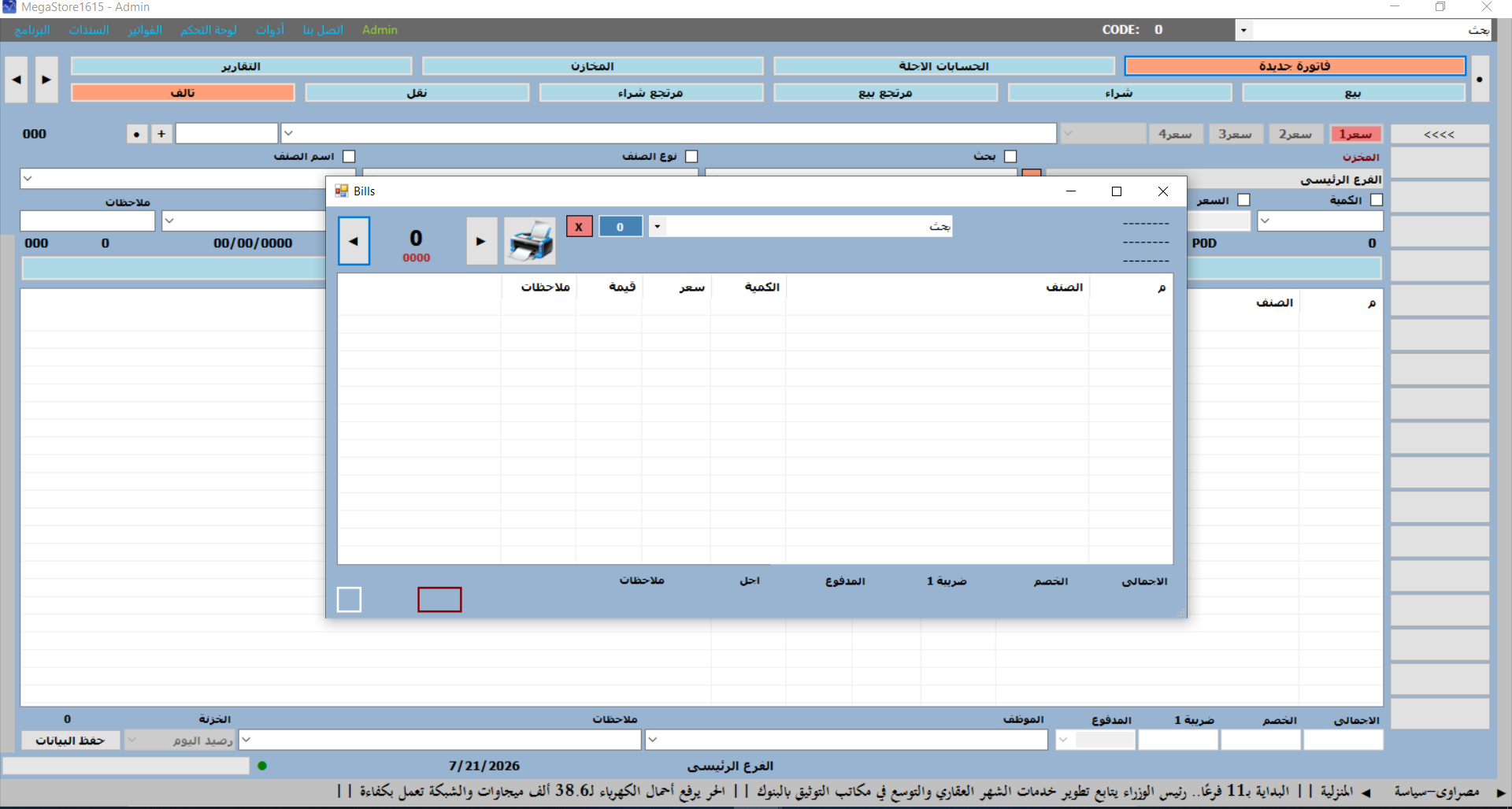The height and width of the screenshot is (809, 1512).
Task: Click the blue 0 button in Bills dialog
Action: [621, 227]
